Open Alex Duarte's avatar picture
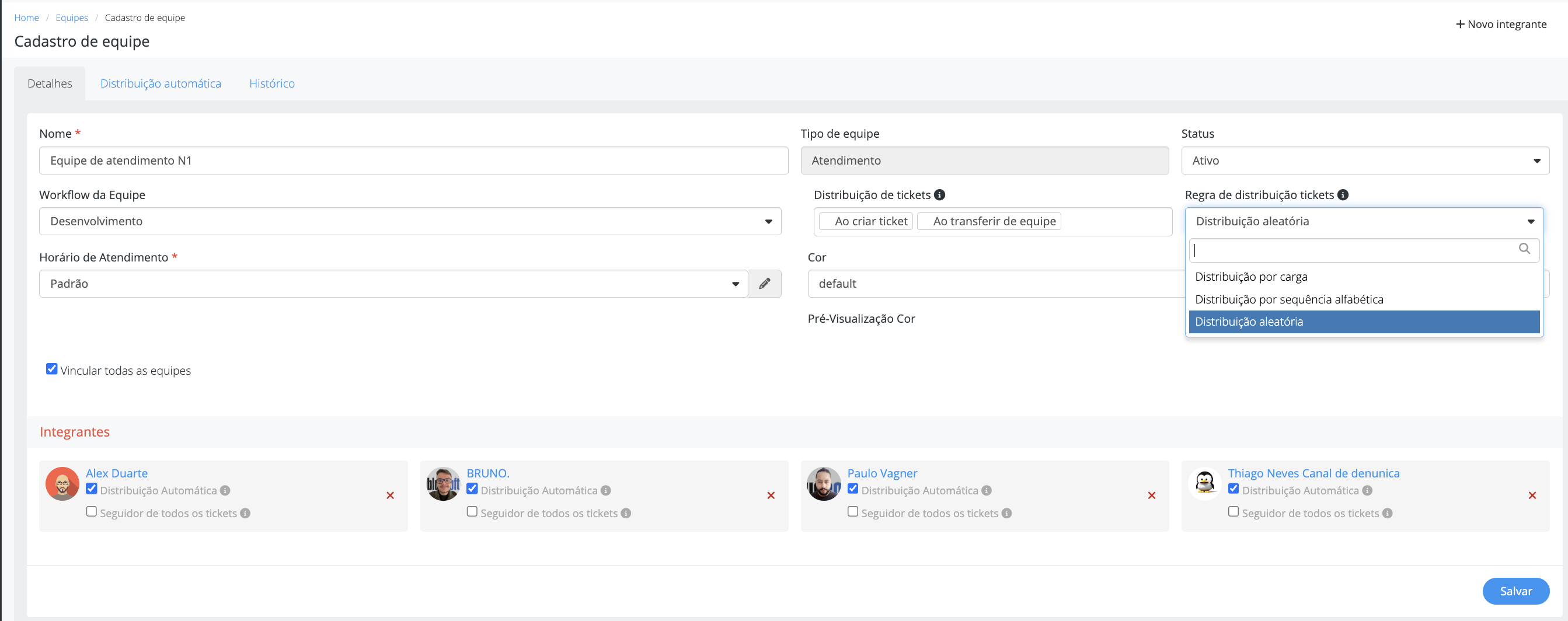The image size is (1568, 621). [x=62, y=484]
